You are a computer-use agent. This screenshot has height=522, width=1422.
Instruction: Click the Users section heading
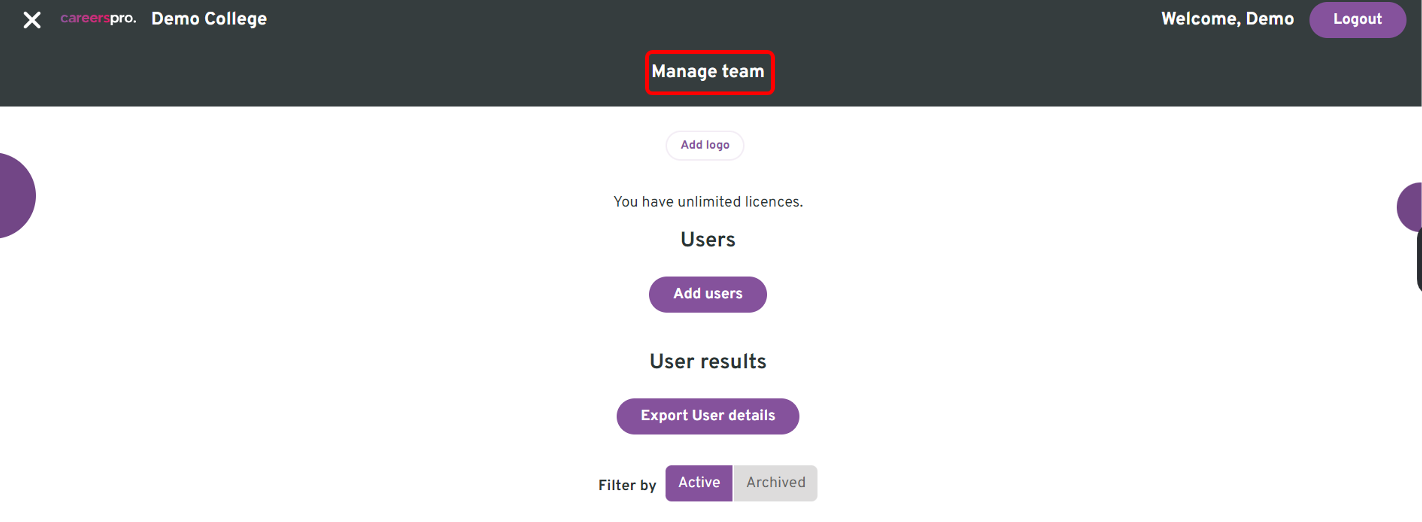click(x=708, y=240)
